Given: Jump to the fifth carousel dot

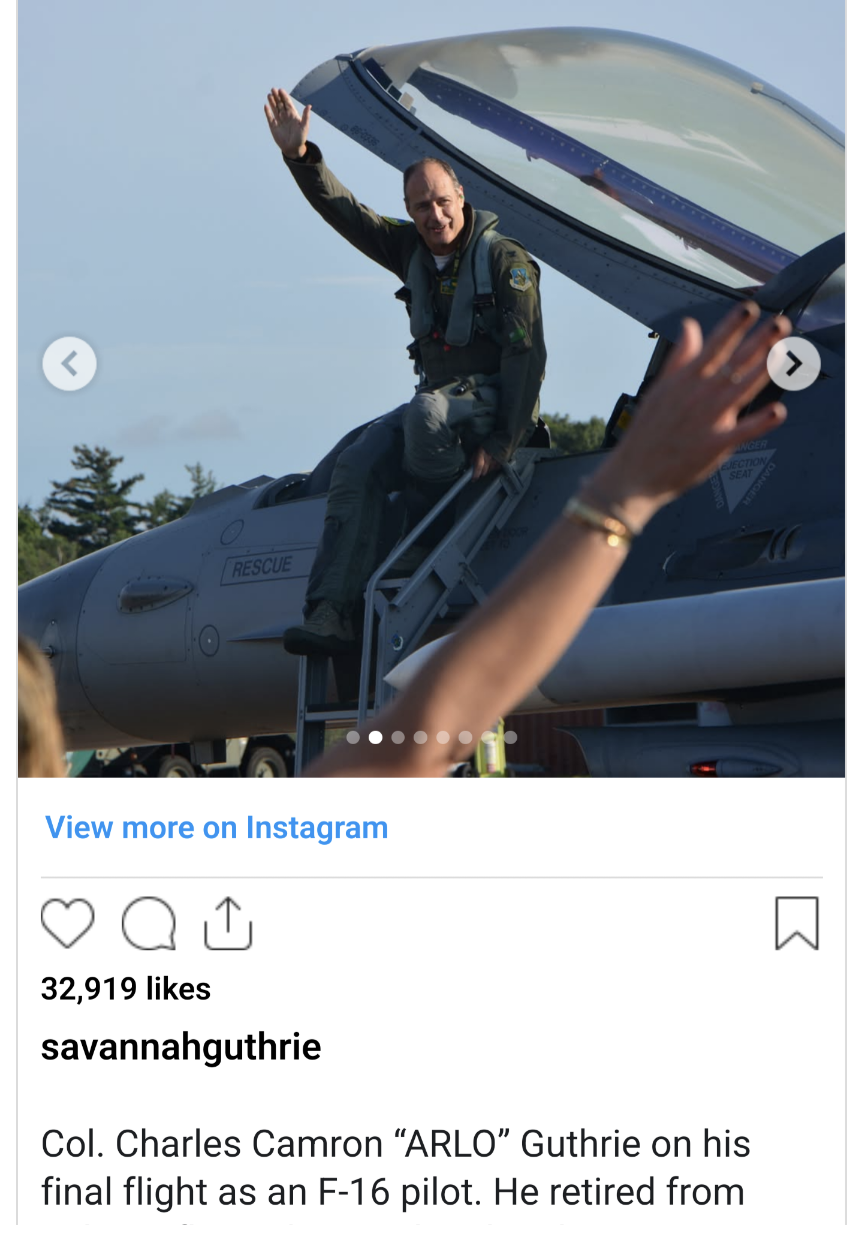Looking at the screenshot, I should pyautogui.click(x=443, y=737).
